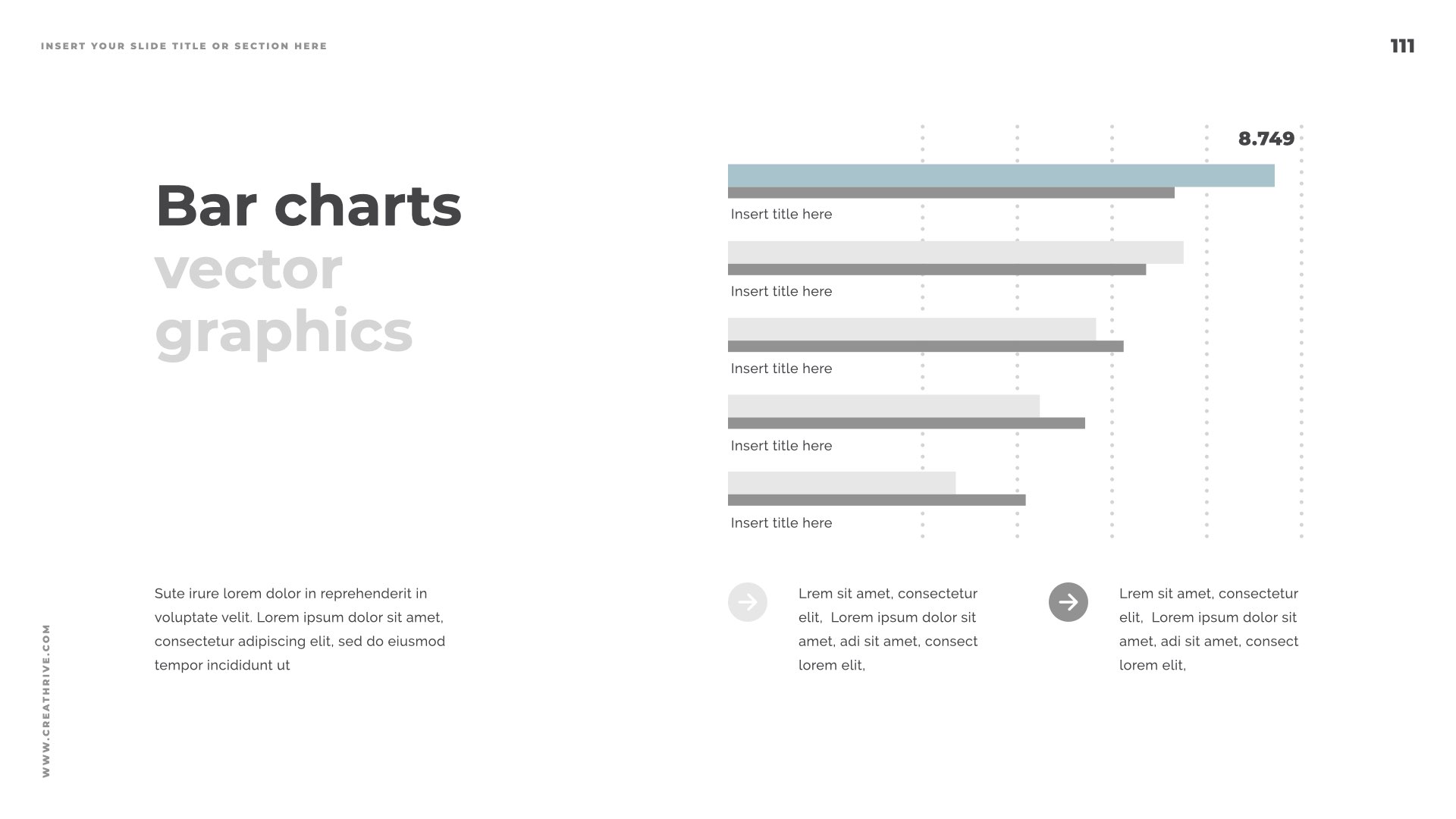Select the light gray bar in the second row

click(x=955, y=252)
